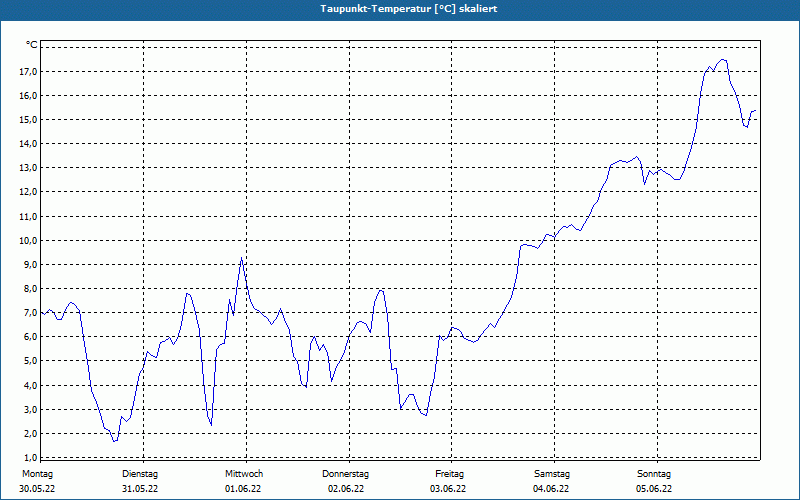Click the '30.05.22' date label
The height and width of the screenshot is (500, 800).
37,489
